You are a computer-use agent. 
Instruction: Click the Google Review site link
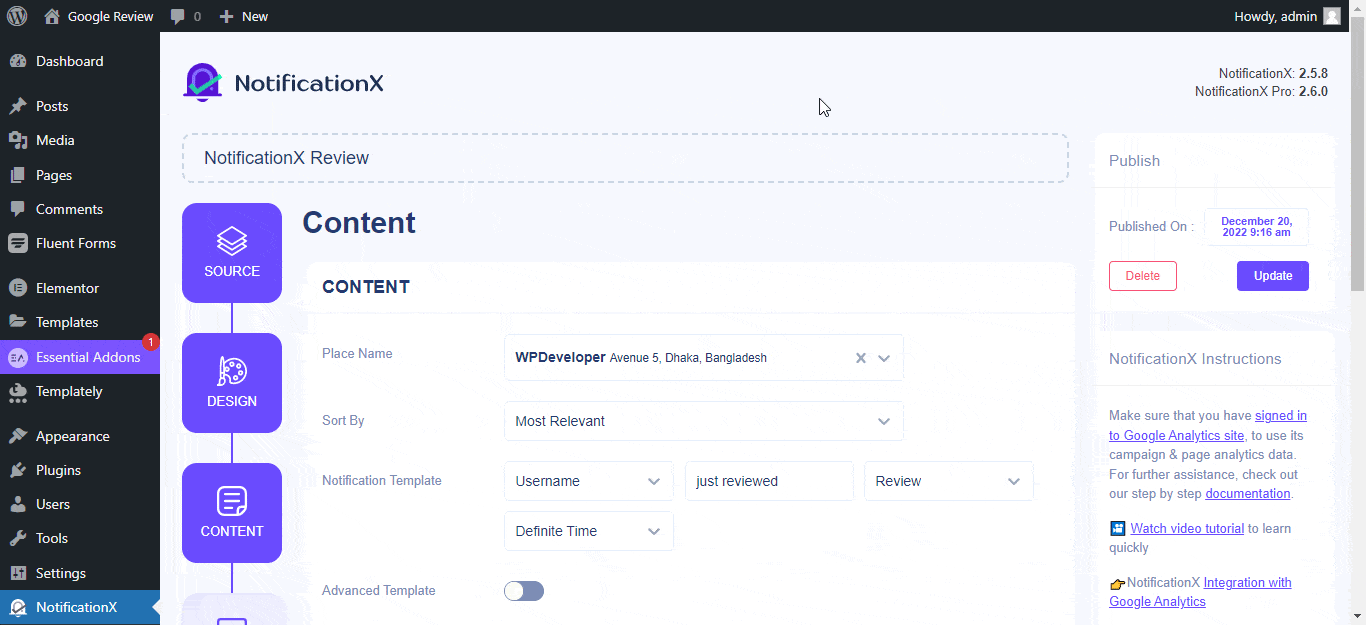(99, 16)
